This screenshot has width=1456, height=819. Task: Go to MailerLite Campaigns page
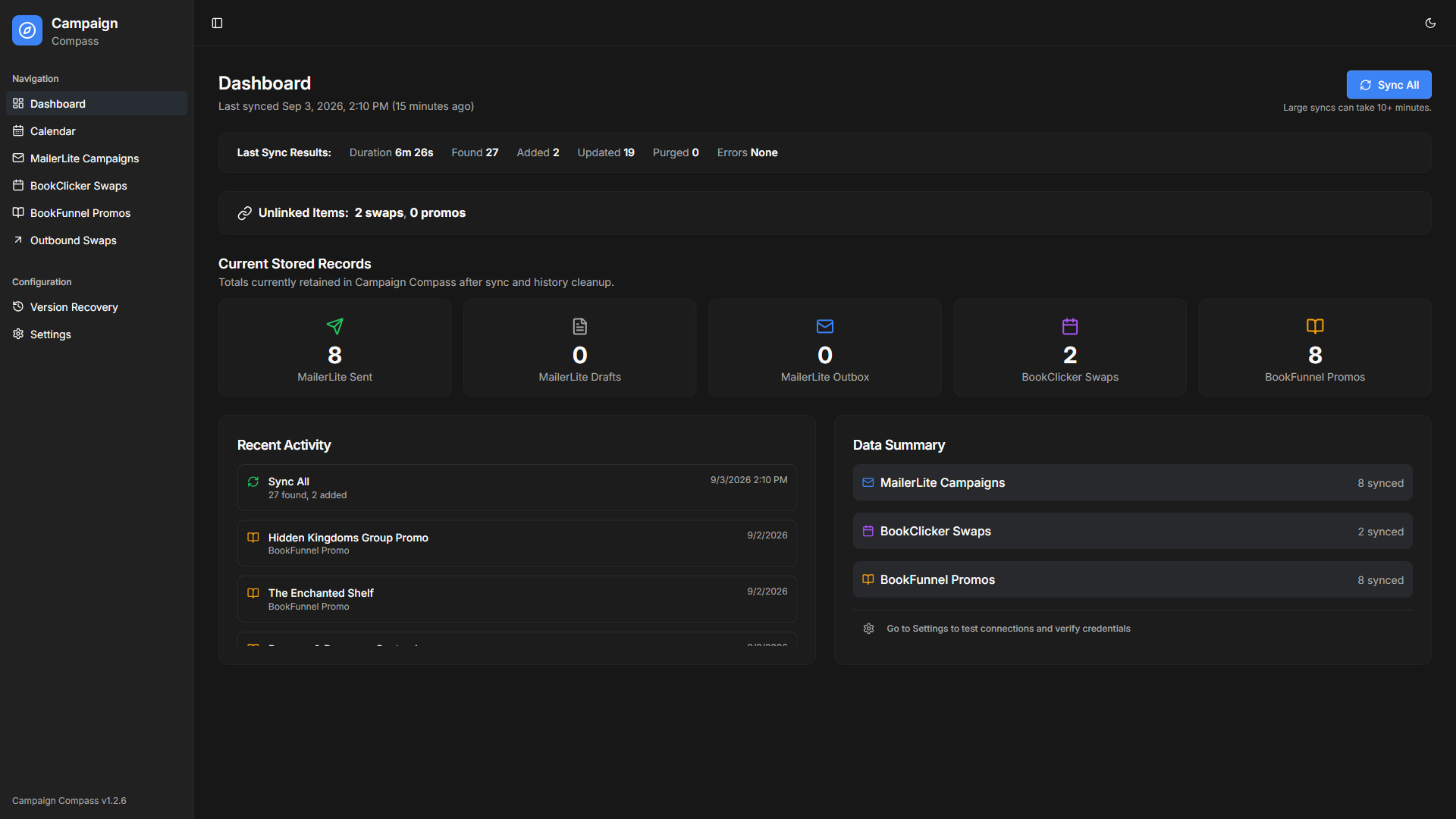(x=96, y=158)
